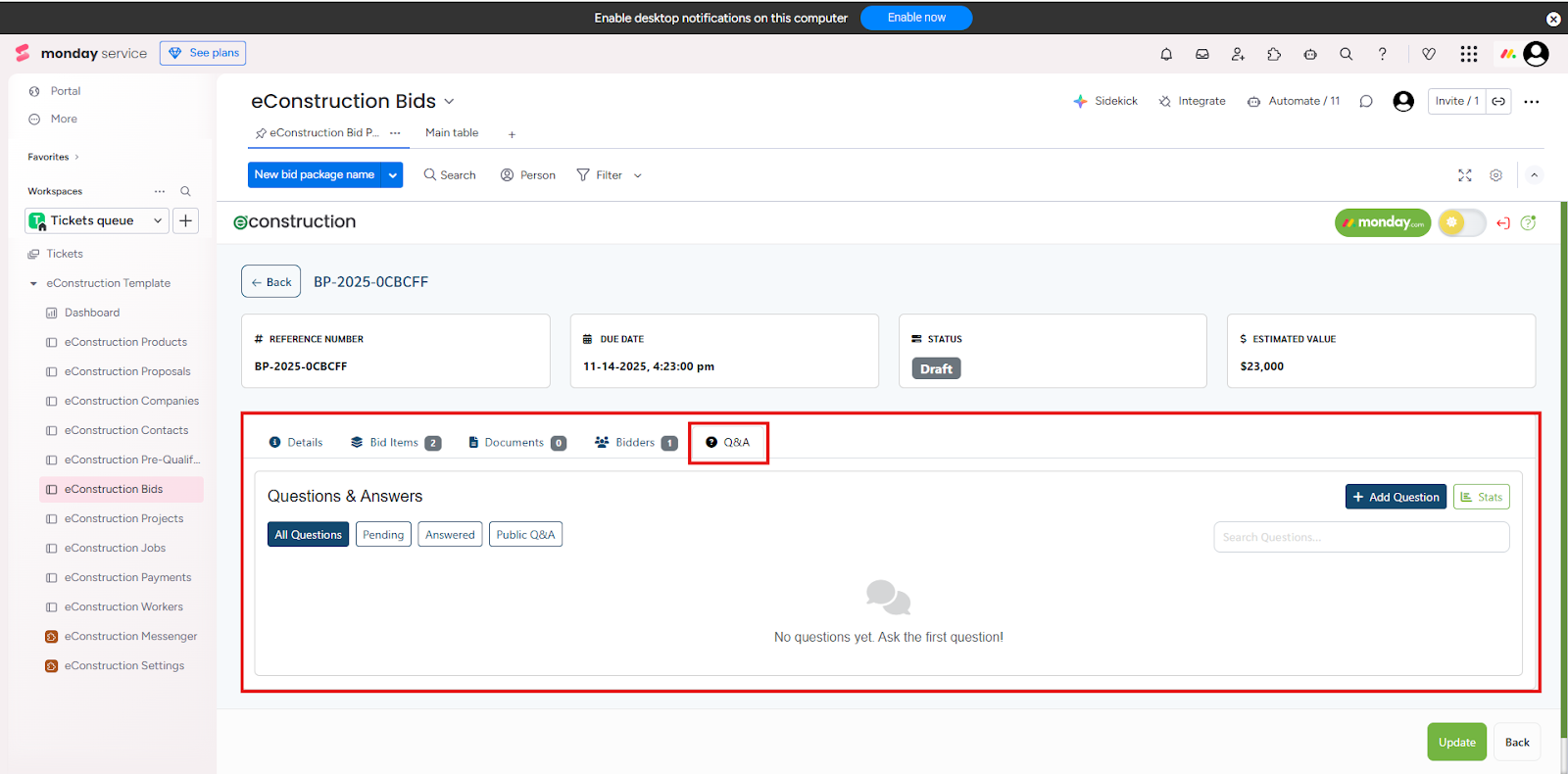1568x774 pixels.
Task: Collapse the eConstruction Template folder
Action: click(33, 284)
